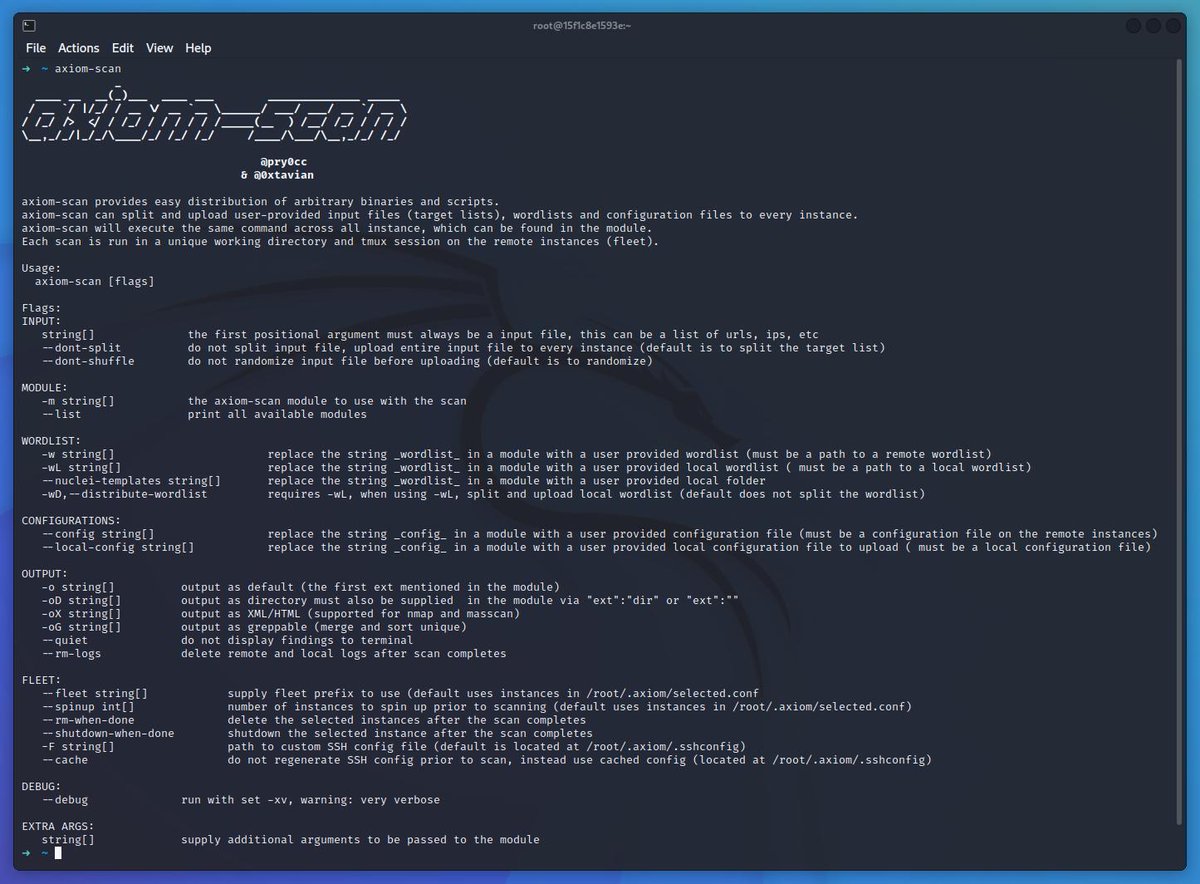The height and width of the screenshot is (884, 1200).
Task: Click the -w string[] flag
Action: click(78, 454)
